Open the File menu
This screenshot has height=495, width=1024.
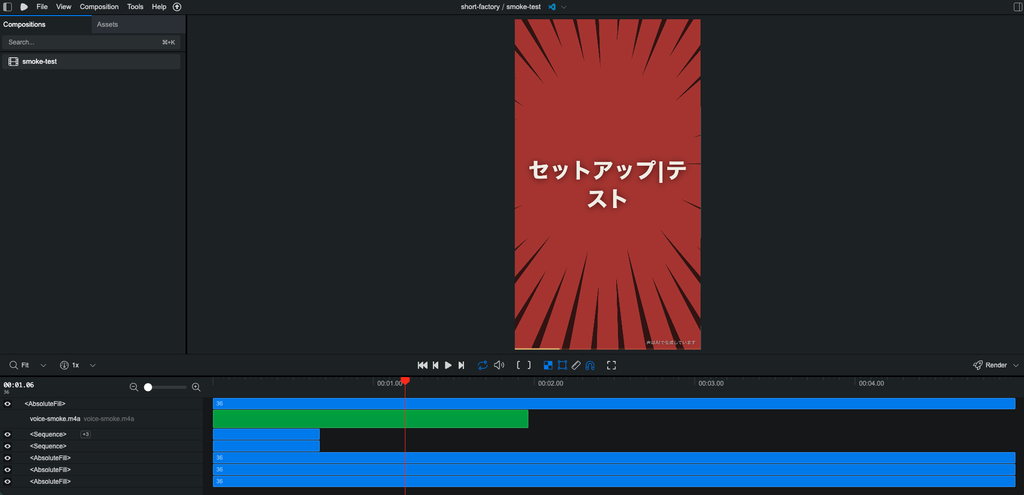pos(42,7)
